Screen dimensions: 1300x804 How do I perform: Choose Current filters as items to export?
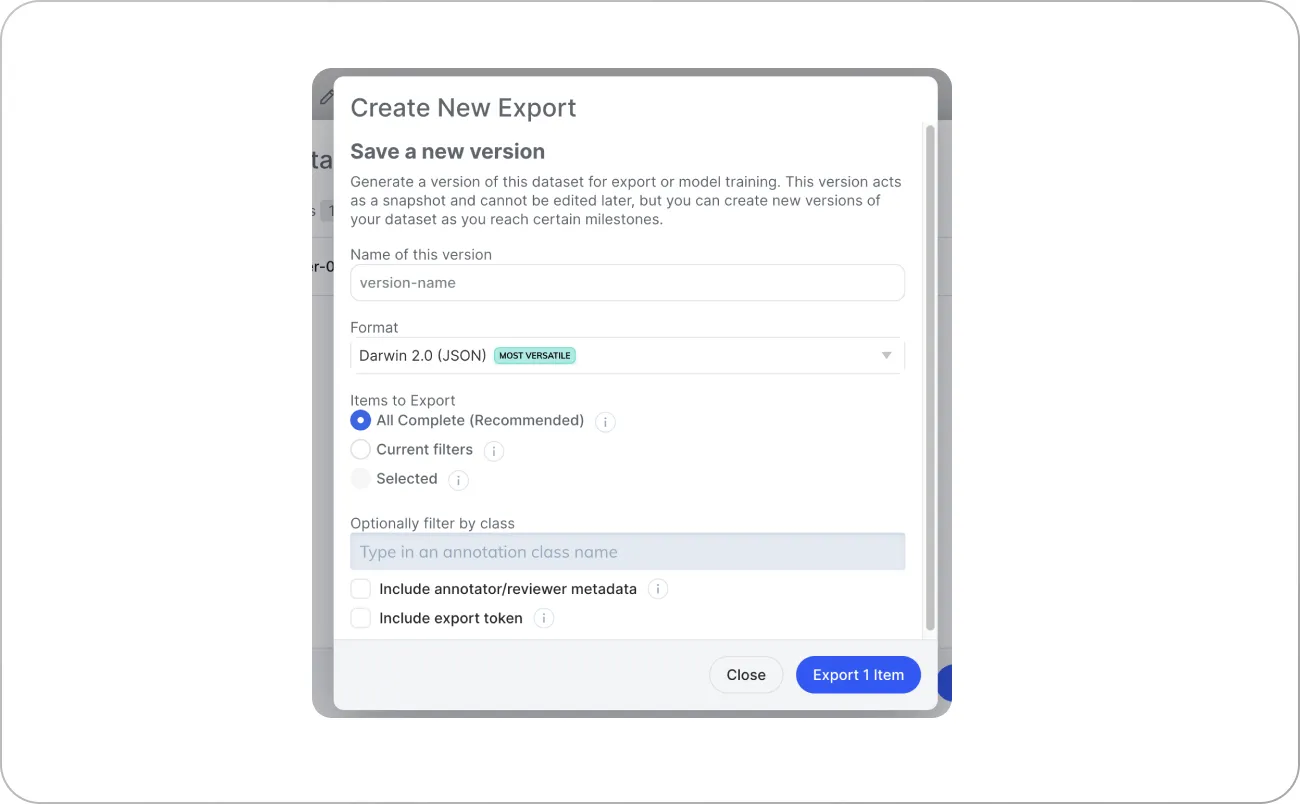pos(360,449)
